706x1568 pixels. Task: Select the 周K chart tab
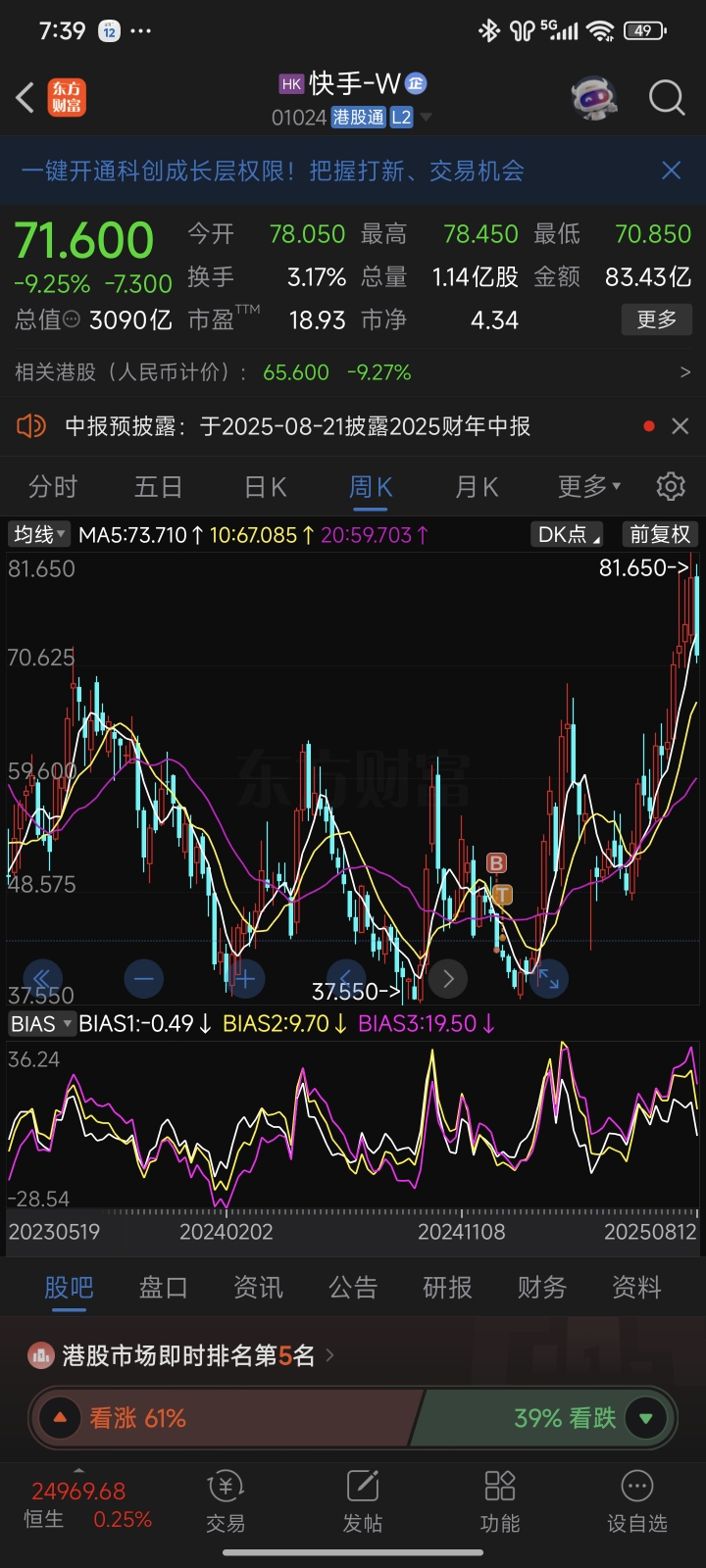(x=371, y=486)
